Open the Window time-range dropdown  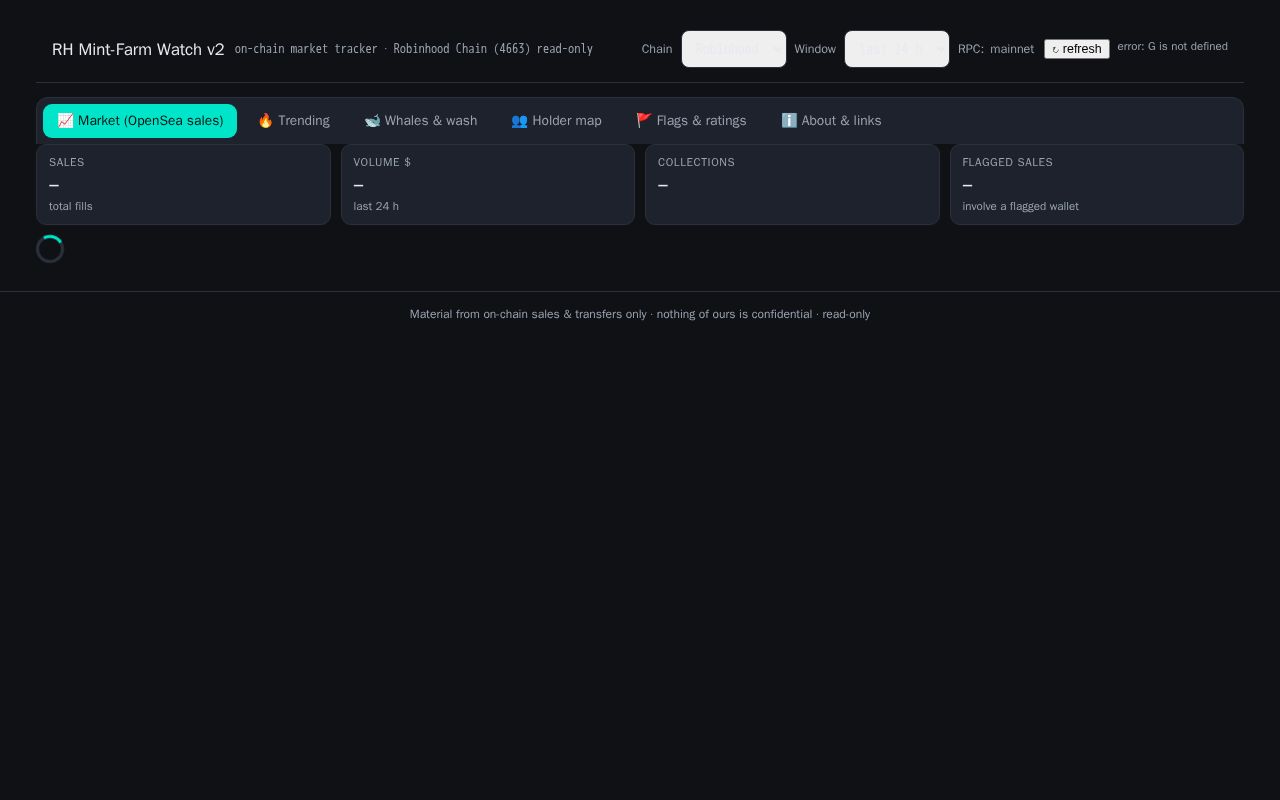click(897, 49)
